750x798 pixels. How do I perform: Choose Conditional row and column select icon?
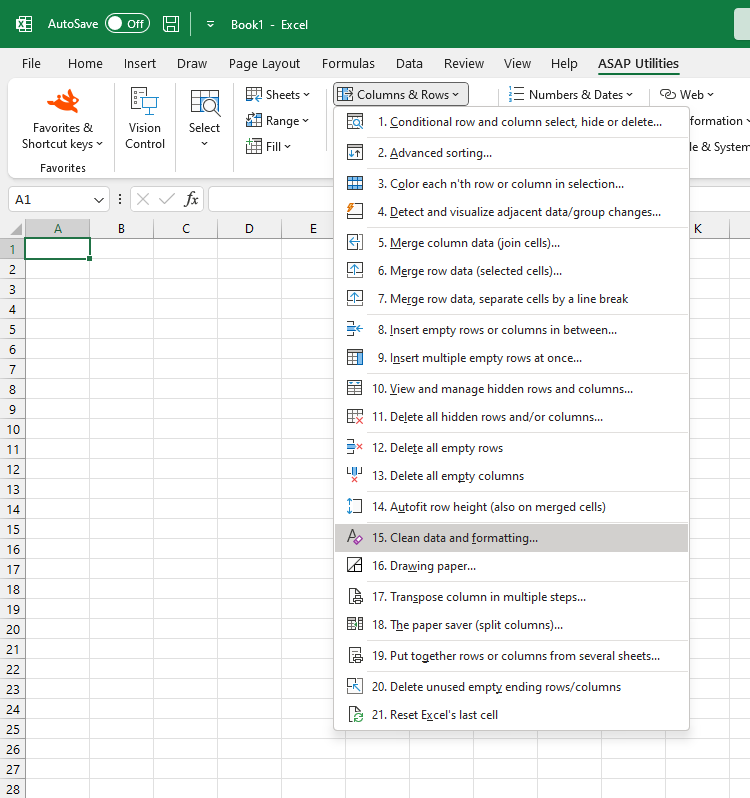355,122
